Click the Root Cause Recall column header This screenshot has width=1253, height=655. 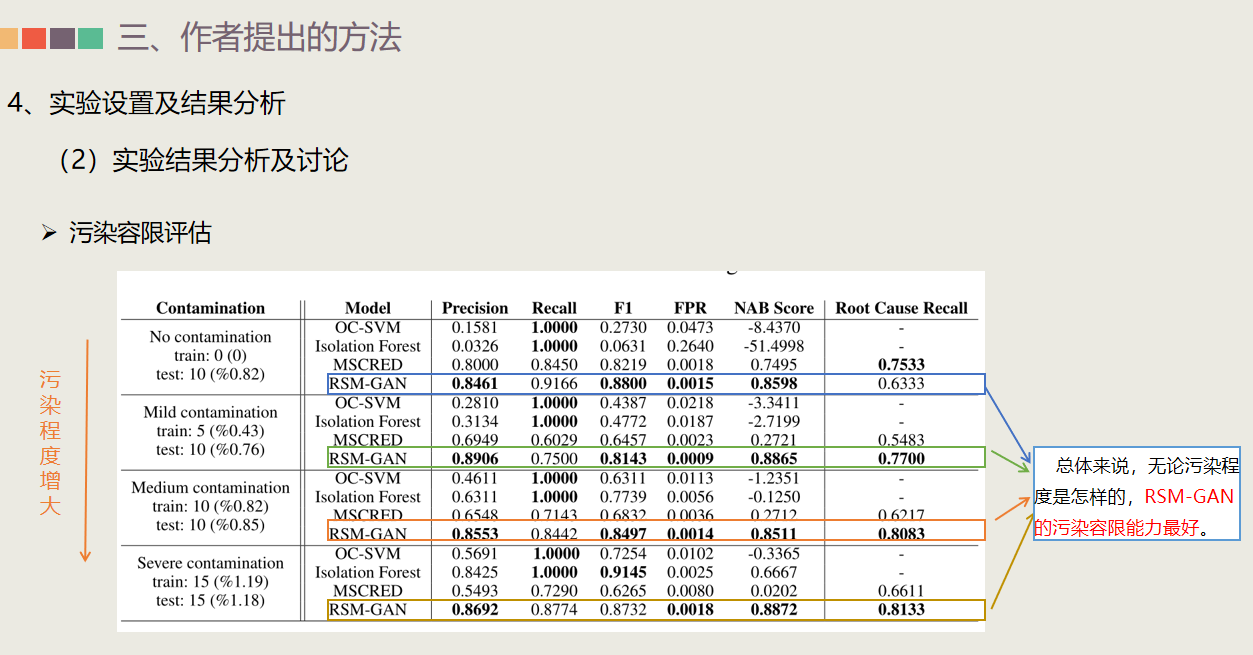tap(901, 308)
